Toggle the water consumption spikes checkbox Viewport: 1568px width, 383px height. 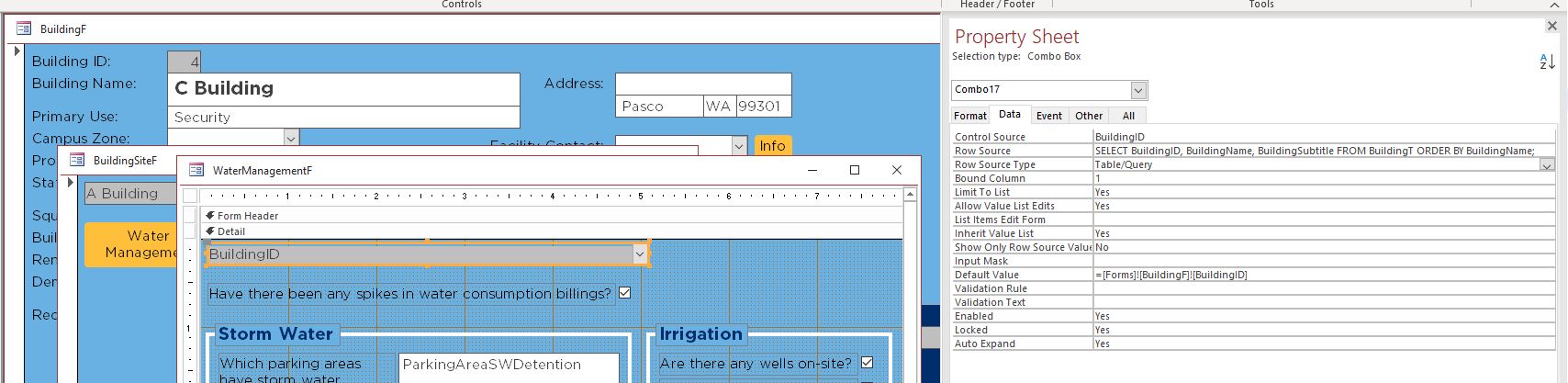click(625, 293)
